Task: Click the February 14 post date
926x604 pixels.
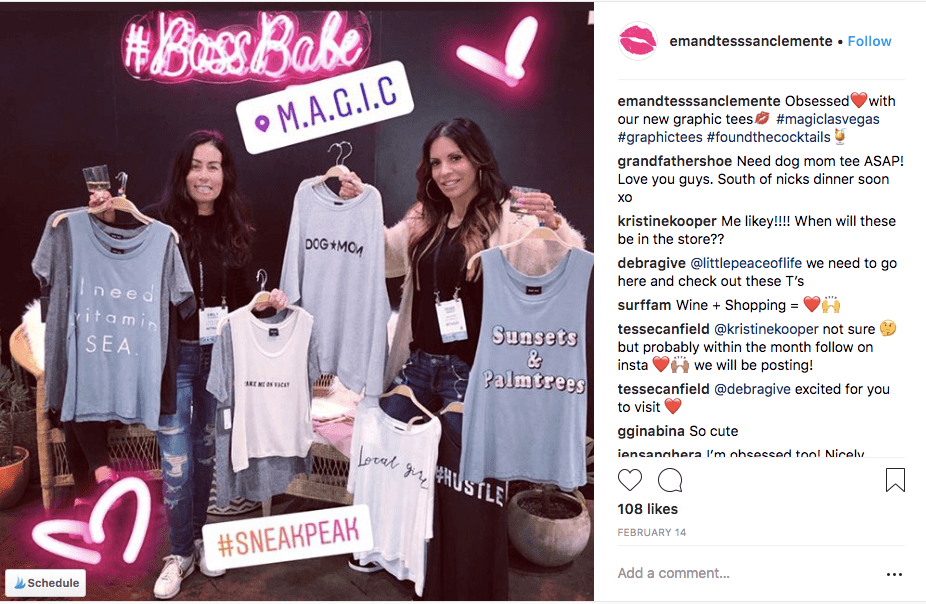Action: (651, 533)
